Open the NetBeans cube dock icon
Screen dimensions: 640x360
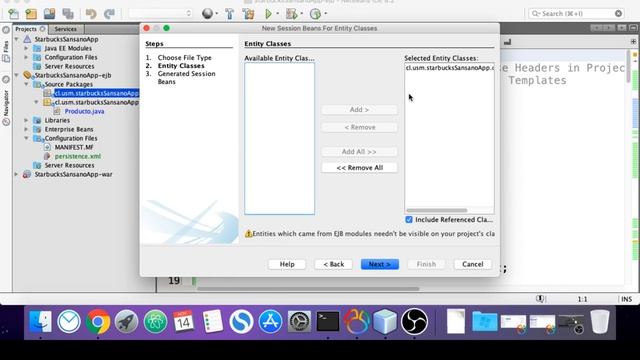[385, 322]
